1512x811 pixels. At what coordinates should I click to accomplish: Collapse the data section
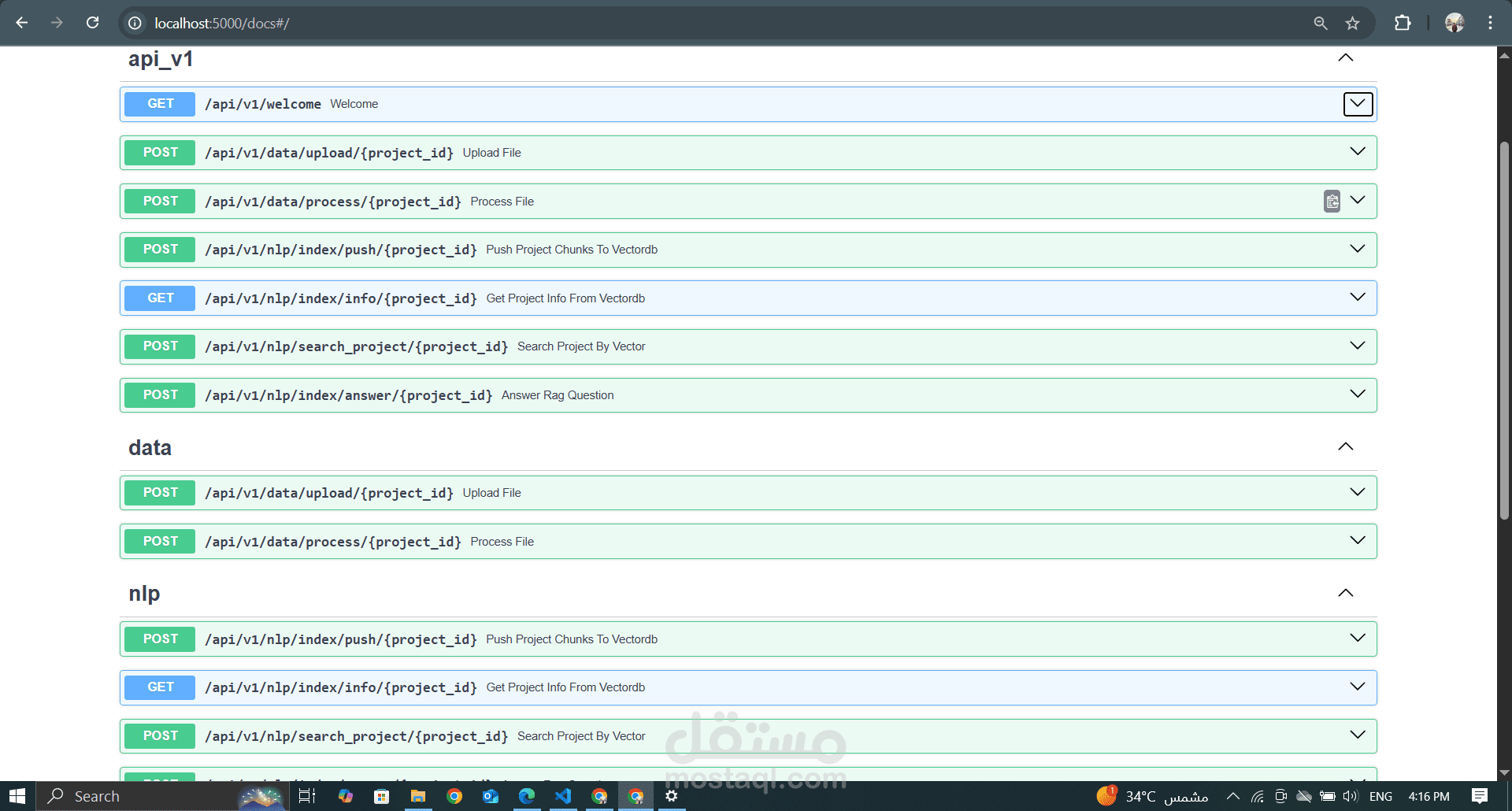pos(1346,446)
